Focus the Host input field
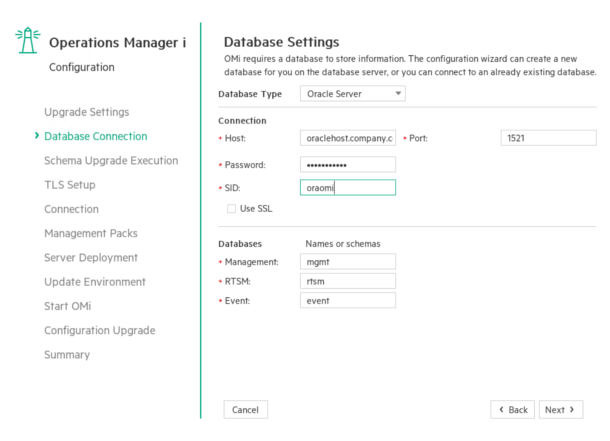Screen dimensions: 610x441 (348, 138)
